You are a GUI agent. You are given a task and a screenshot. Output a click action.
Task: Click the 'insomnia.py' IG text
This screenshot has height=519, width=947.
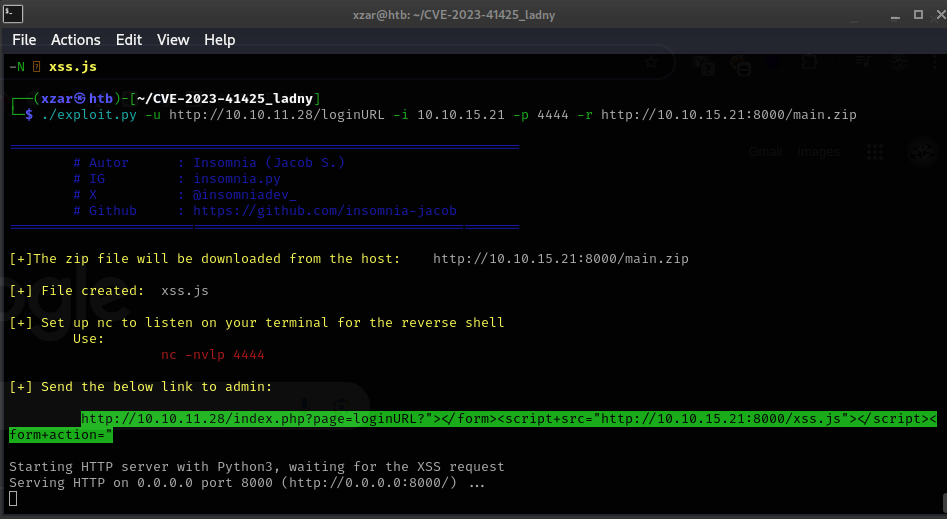click(x=237, y=179)
